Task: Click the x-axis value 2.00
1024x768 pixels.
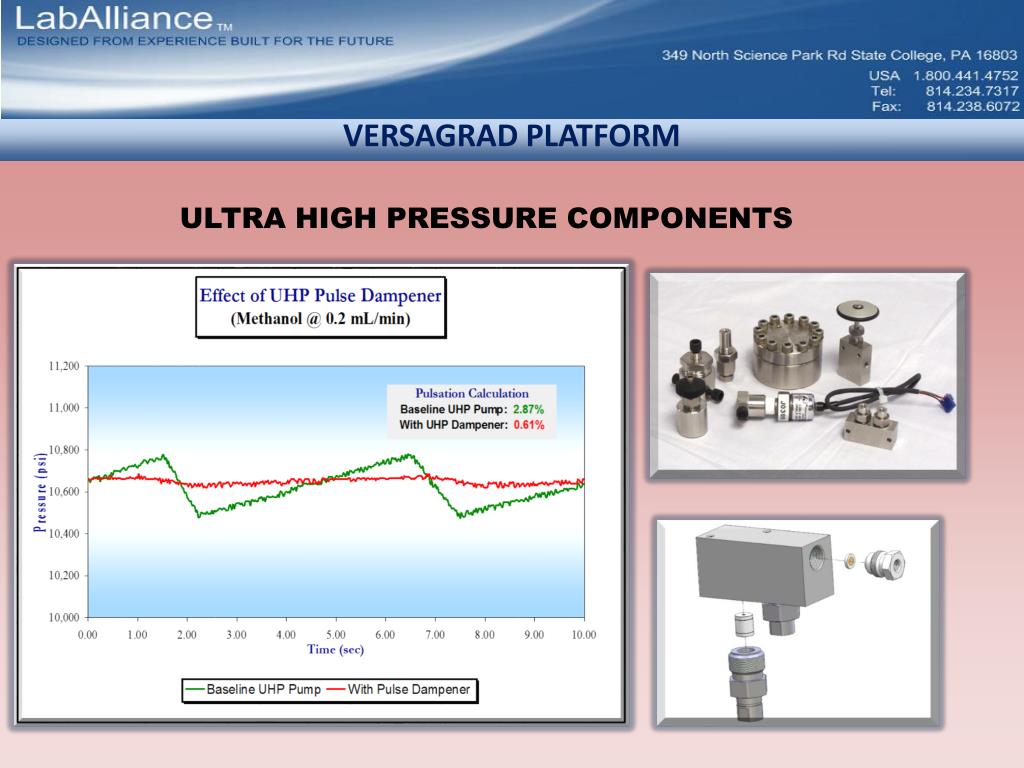Action: pyautogui.click(x=187, y=635)
